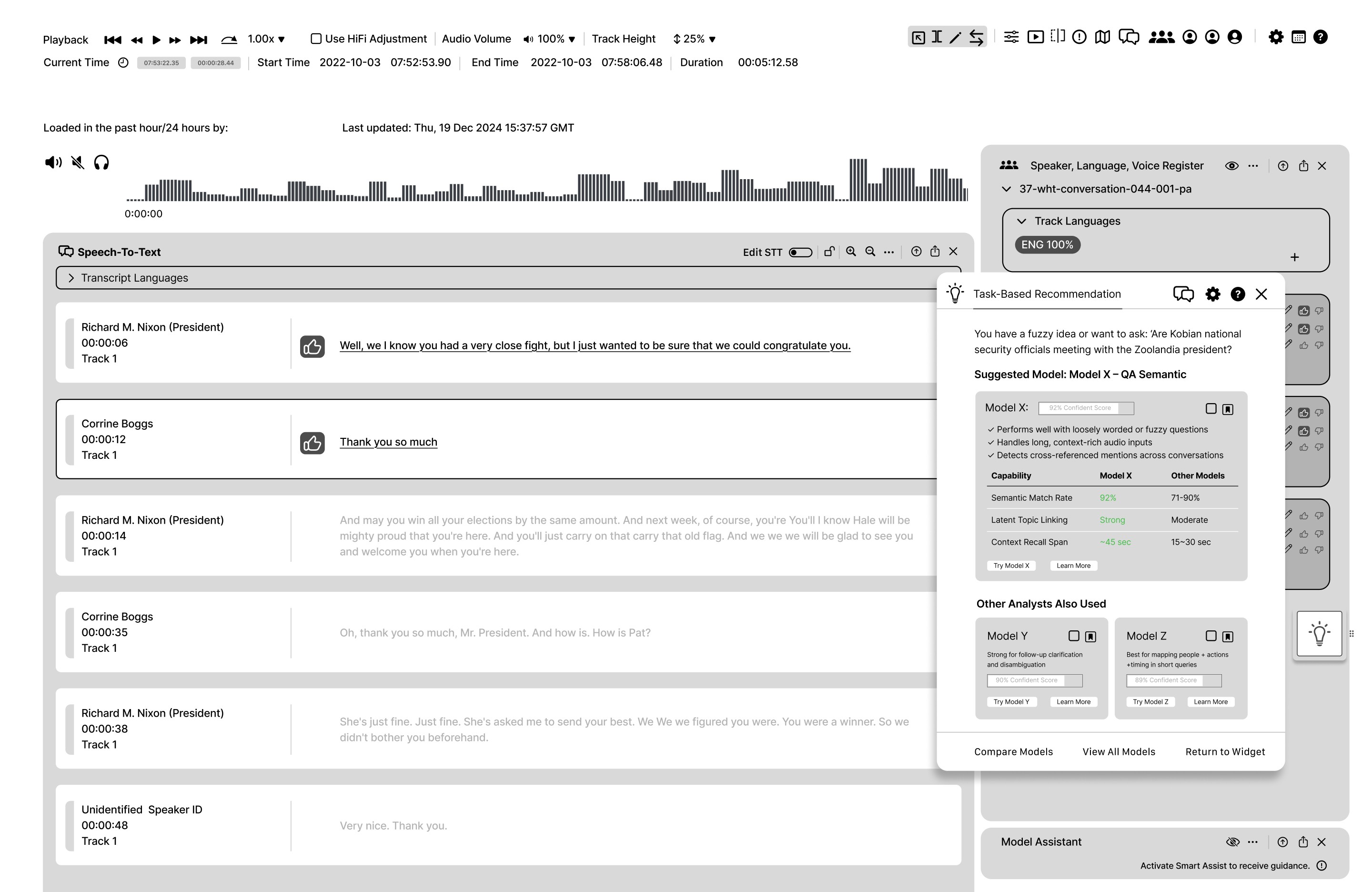
Task: Toggle the eye icon on the Speaker, Language panel
Action: [x=1231, y=166]
